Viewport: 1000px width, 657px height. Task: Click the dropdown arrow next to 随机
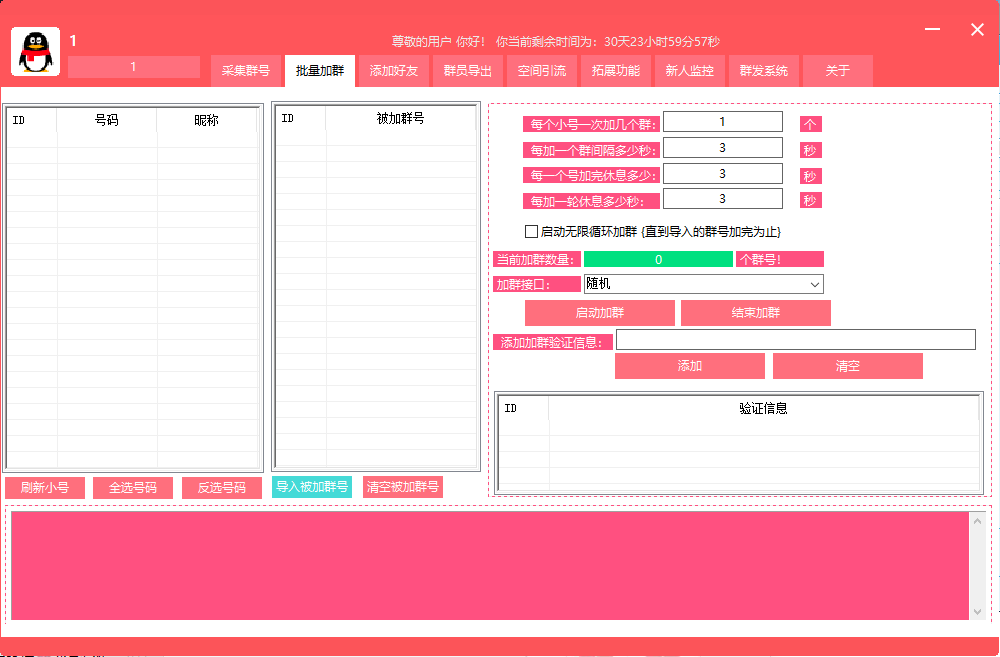814,284
